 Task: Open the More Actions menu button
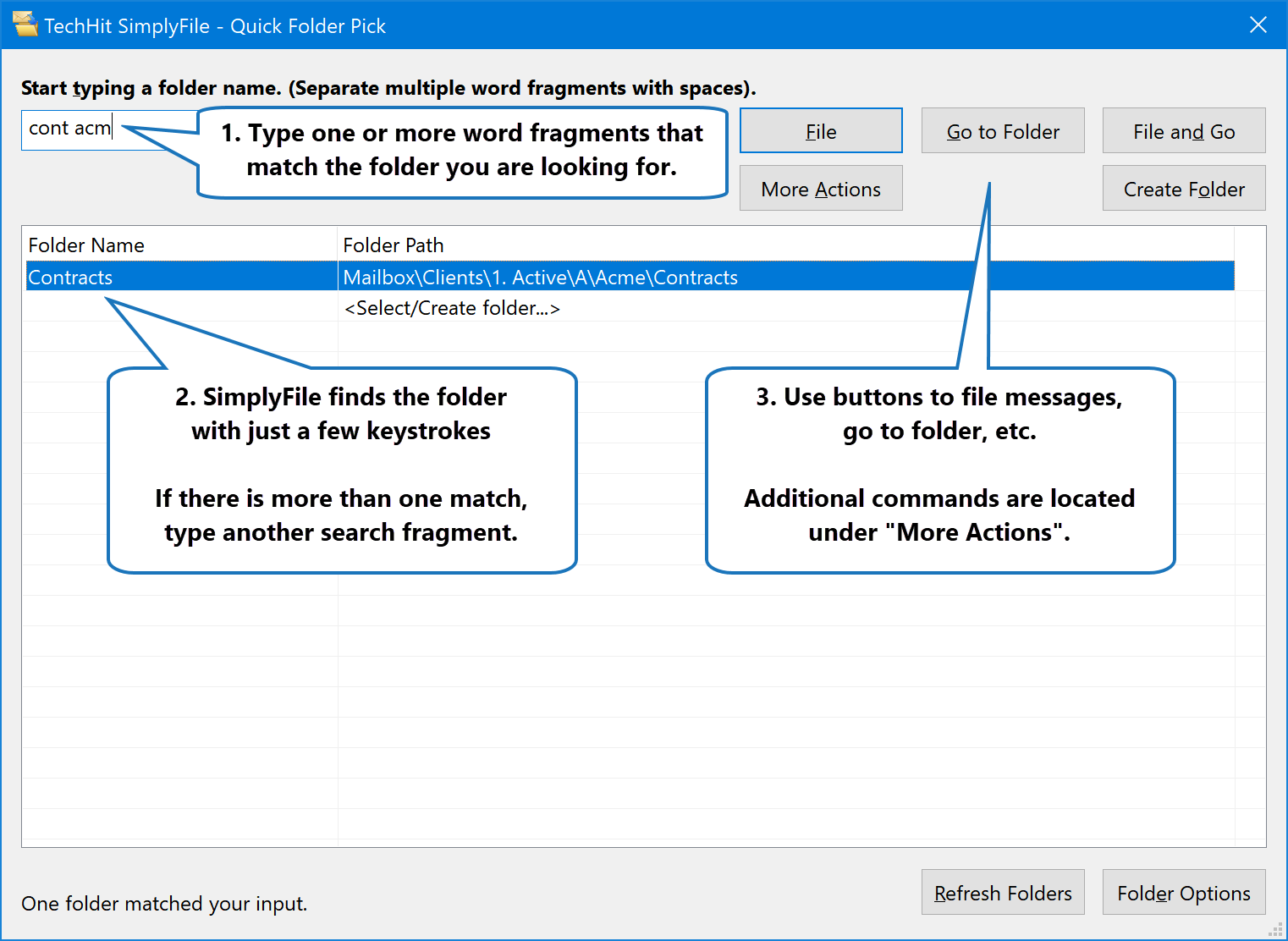tap(821, 188)
